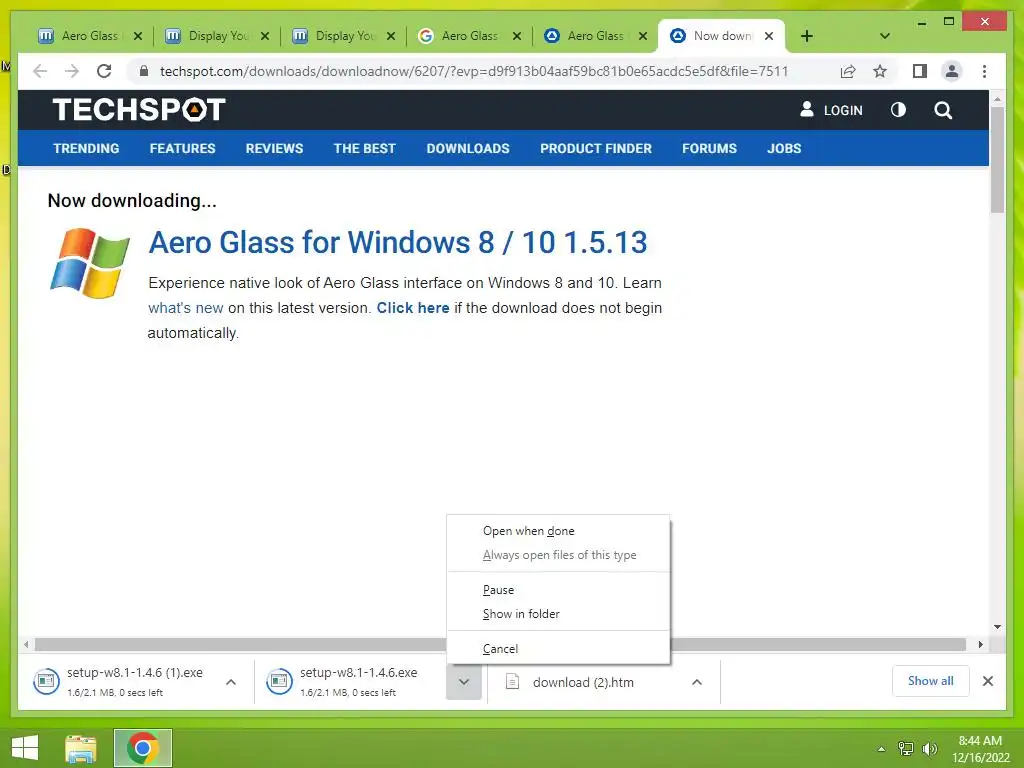
Task: Click the download (2).htm file icon
Action: [513, 682]
